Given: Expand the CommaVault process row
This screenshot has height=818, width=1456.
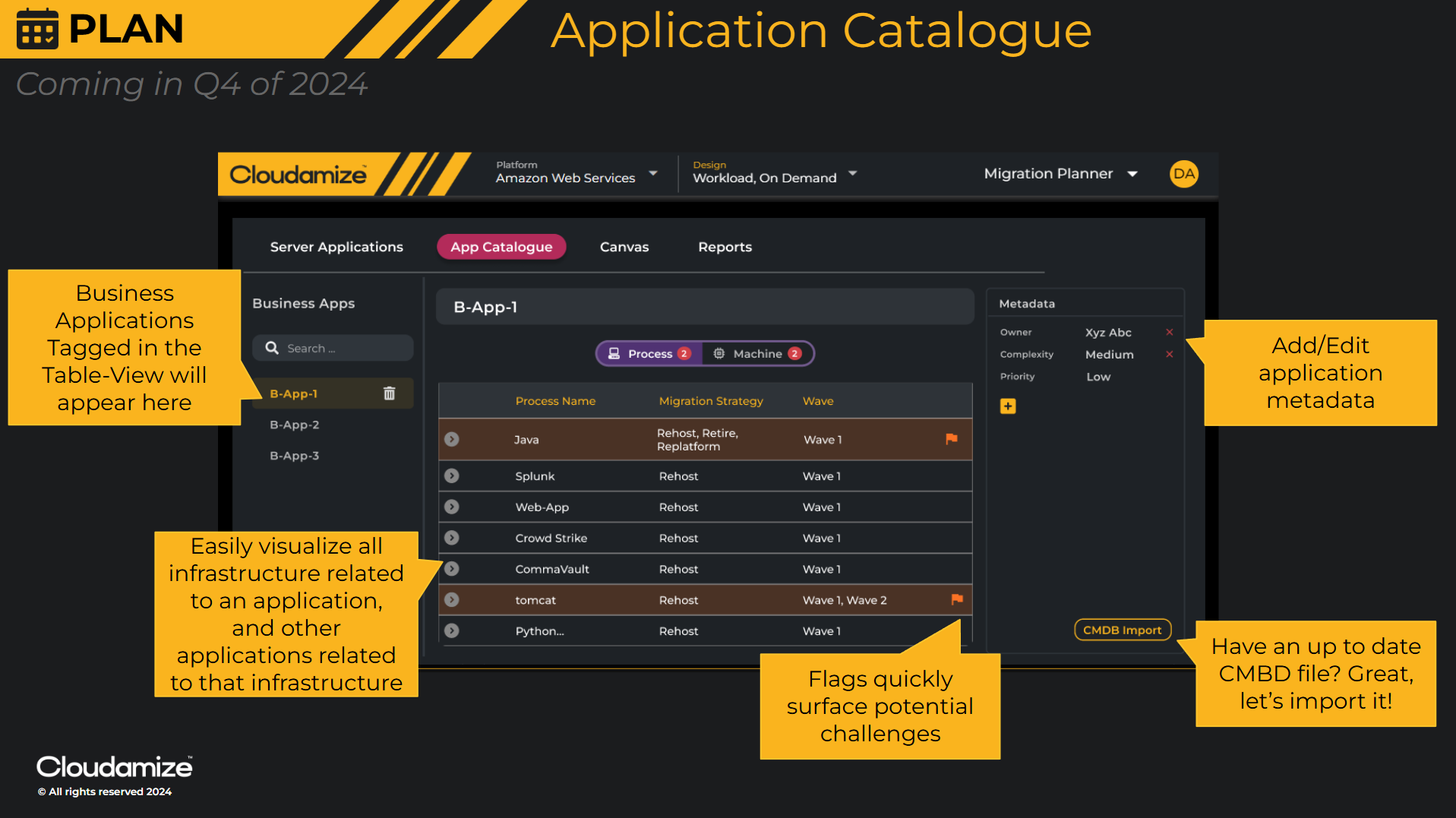Looking at the screenshot, I should click(452, 568).
